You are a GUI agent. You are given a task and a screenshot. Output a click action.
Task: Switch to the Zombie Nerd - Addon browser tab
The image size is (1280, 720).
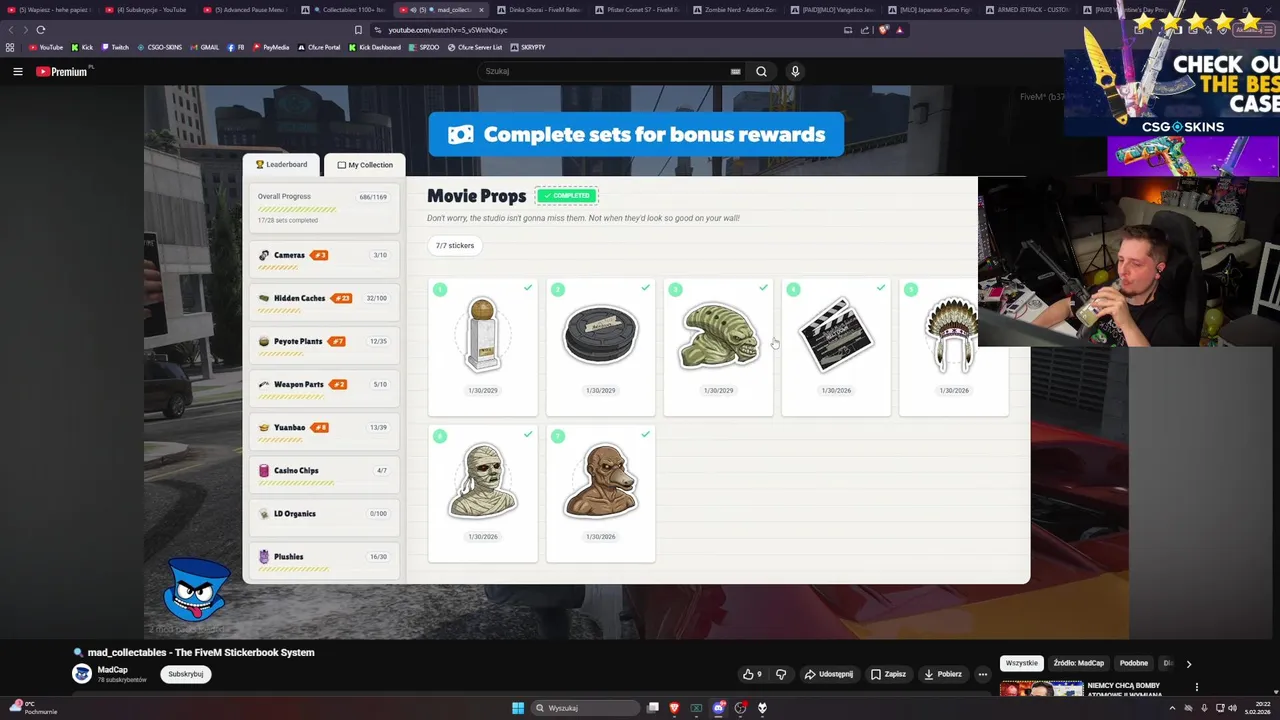click(x=734, y=10)
